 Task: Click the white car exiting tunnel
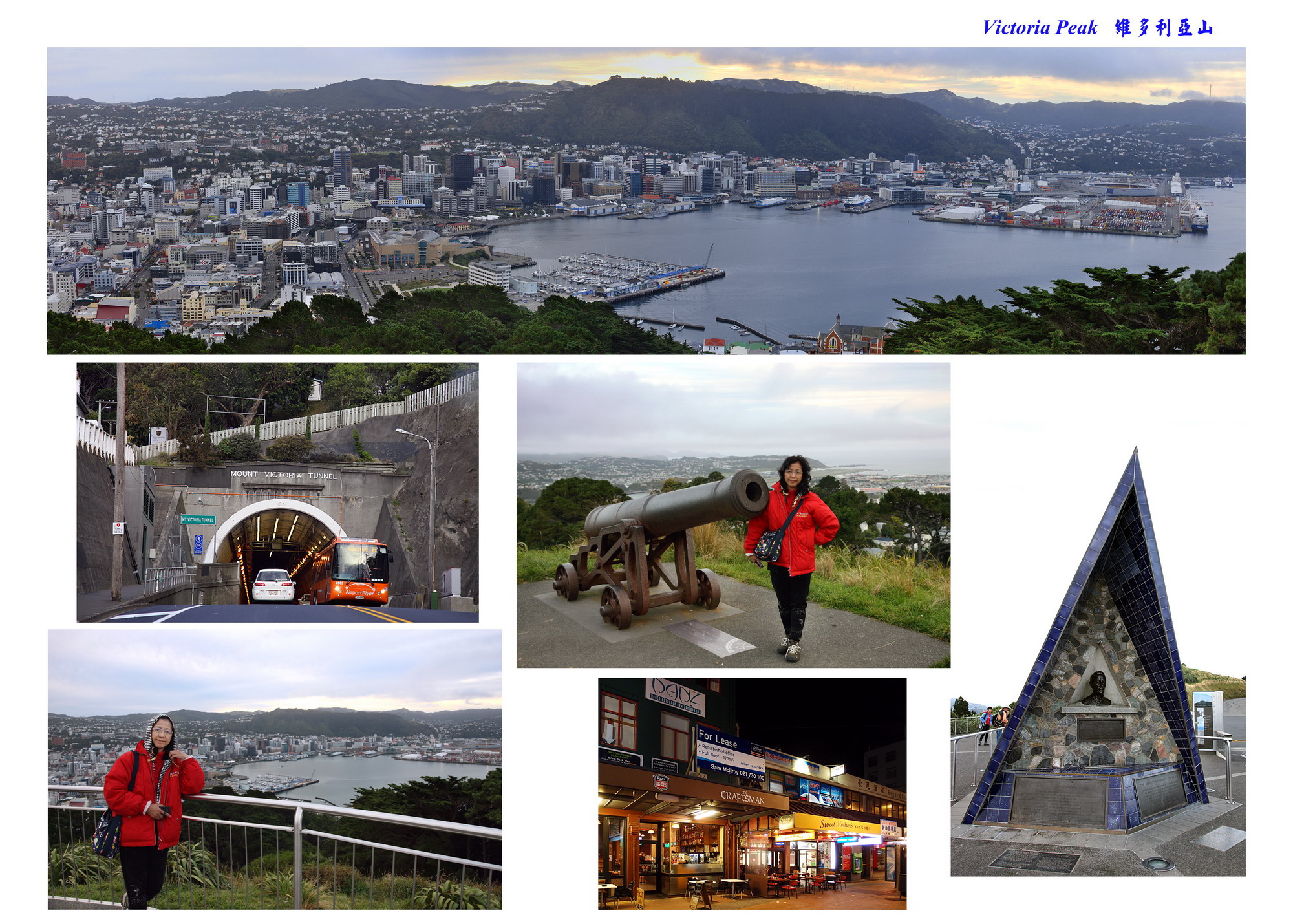click(x=273, y=585)
